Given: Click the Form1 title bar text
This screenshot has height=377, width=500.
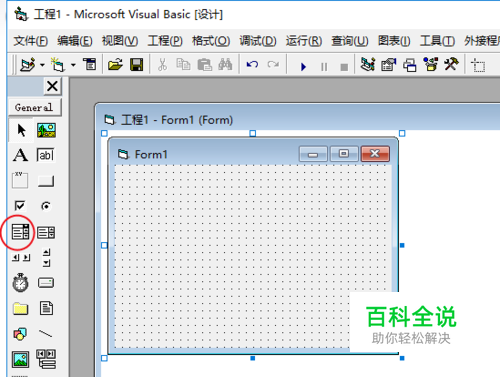Looking at the screenshot, I should (x=151, y=154).
